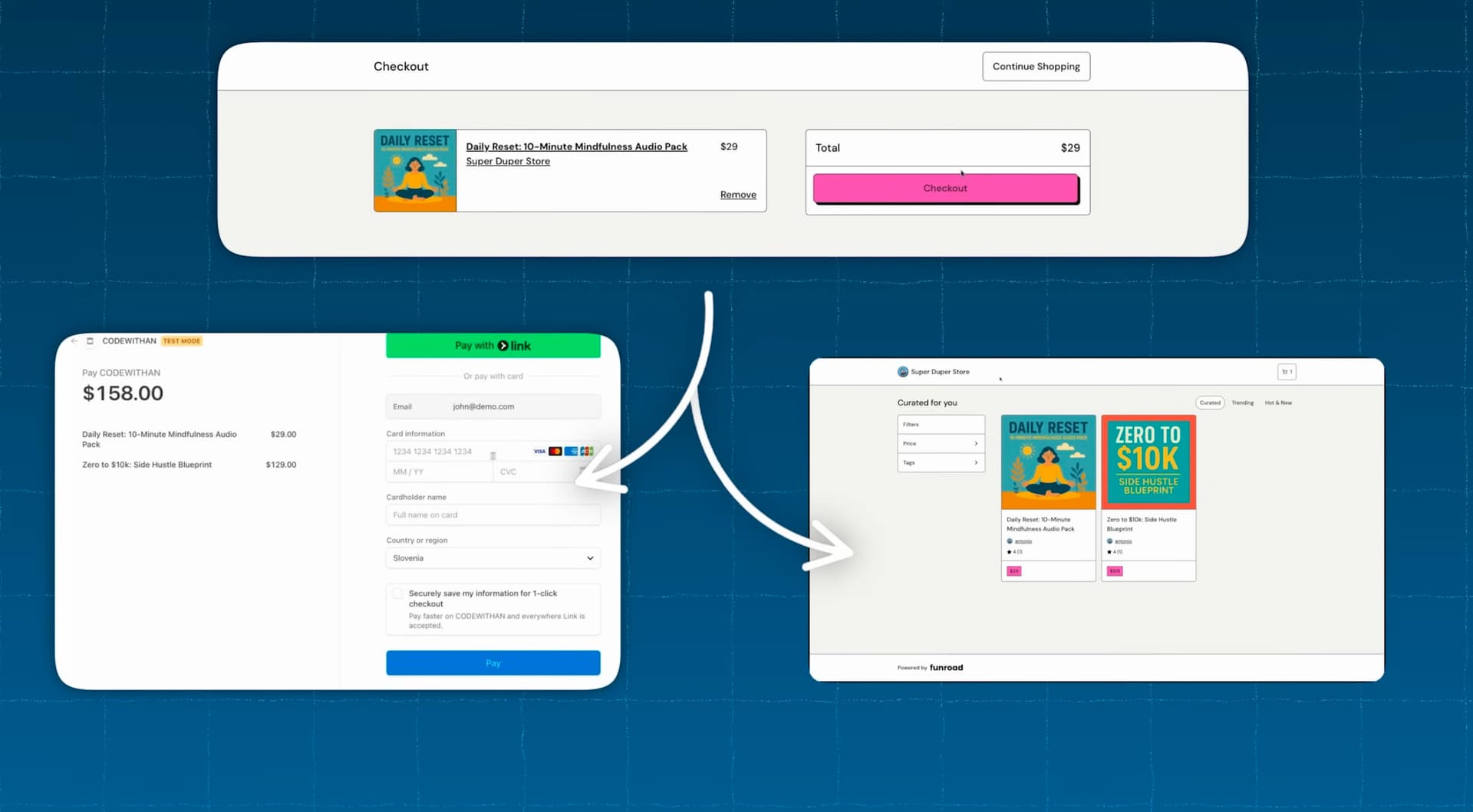Click the Super Duper Store avatar logo

903,372
